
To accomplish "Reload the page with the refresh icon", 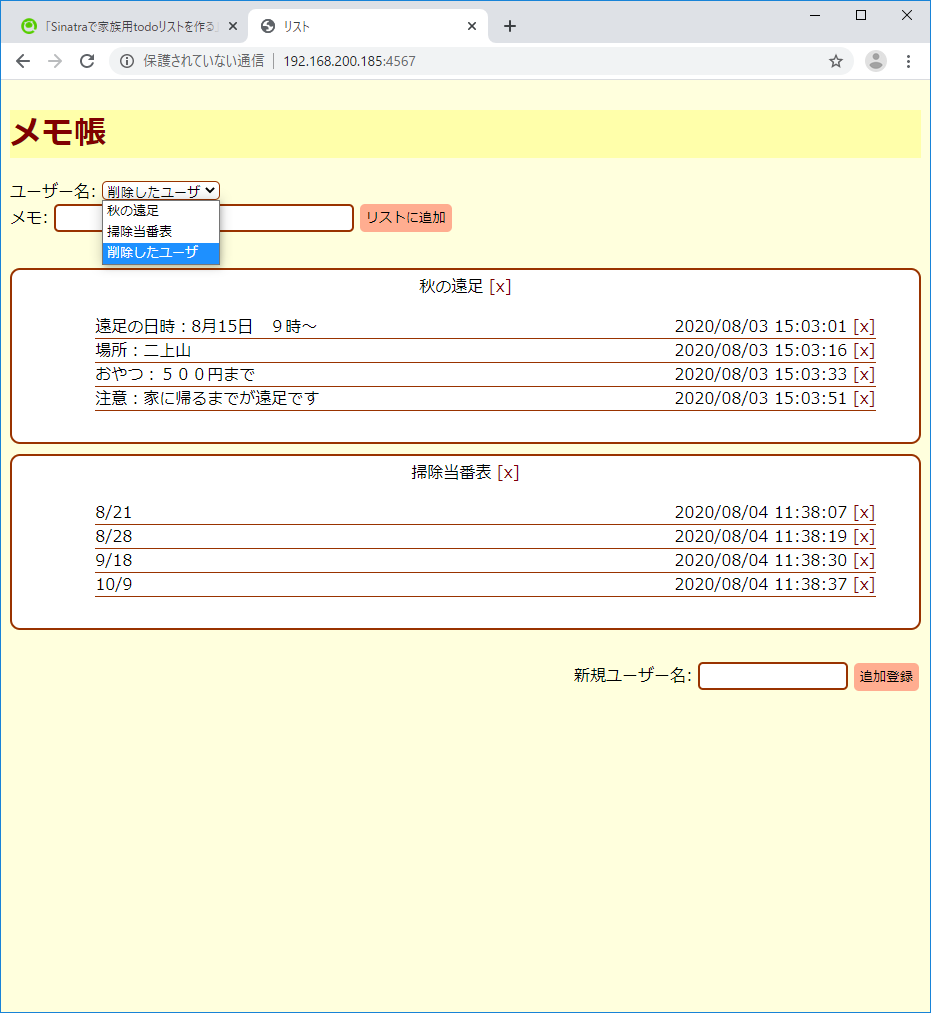I will coord(87,61).
